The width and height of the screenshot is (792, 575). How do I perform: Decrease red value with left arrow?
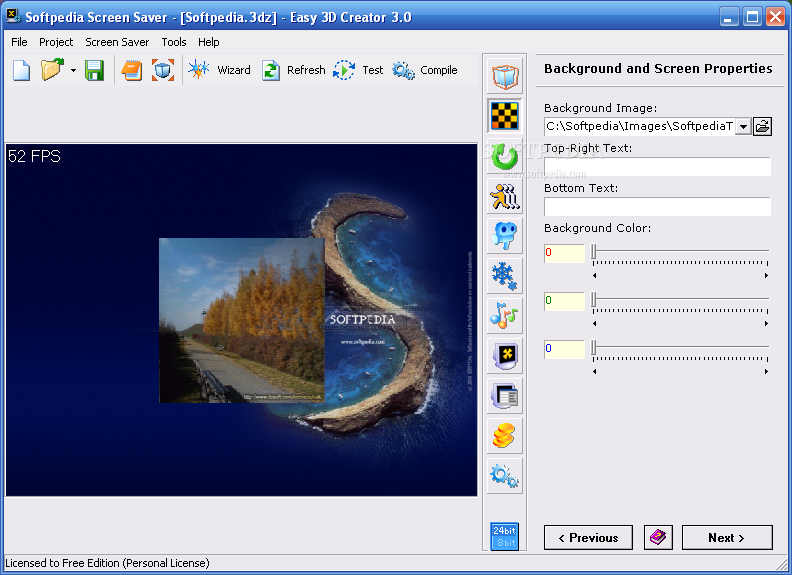[595, 276]
